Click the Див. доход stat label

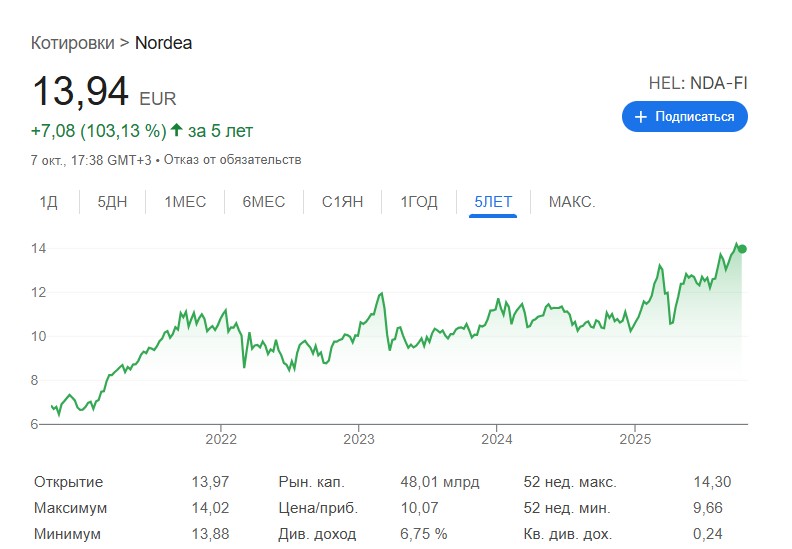click(315, 534)
